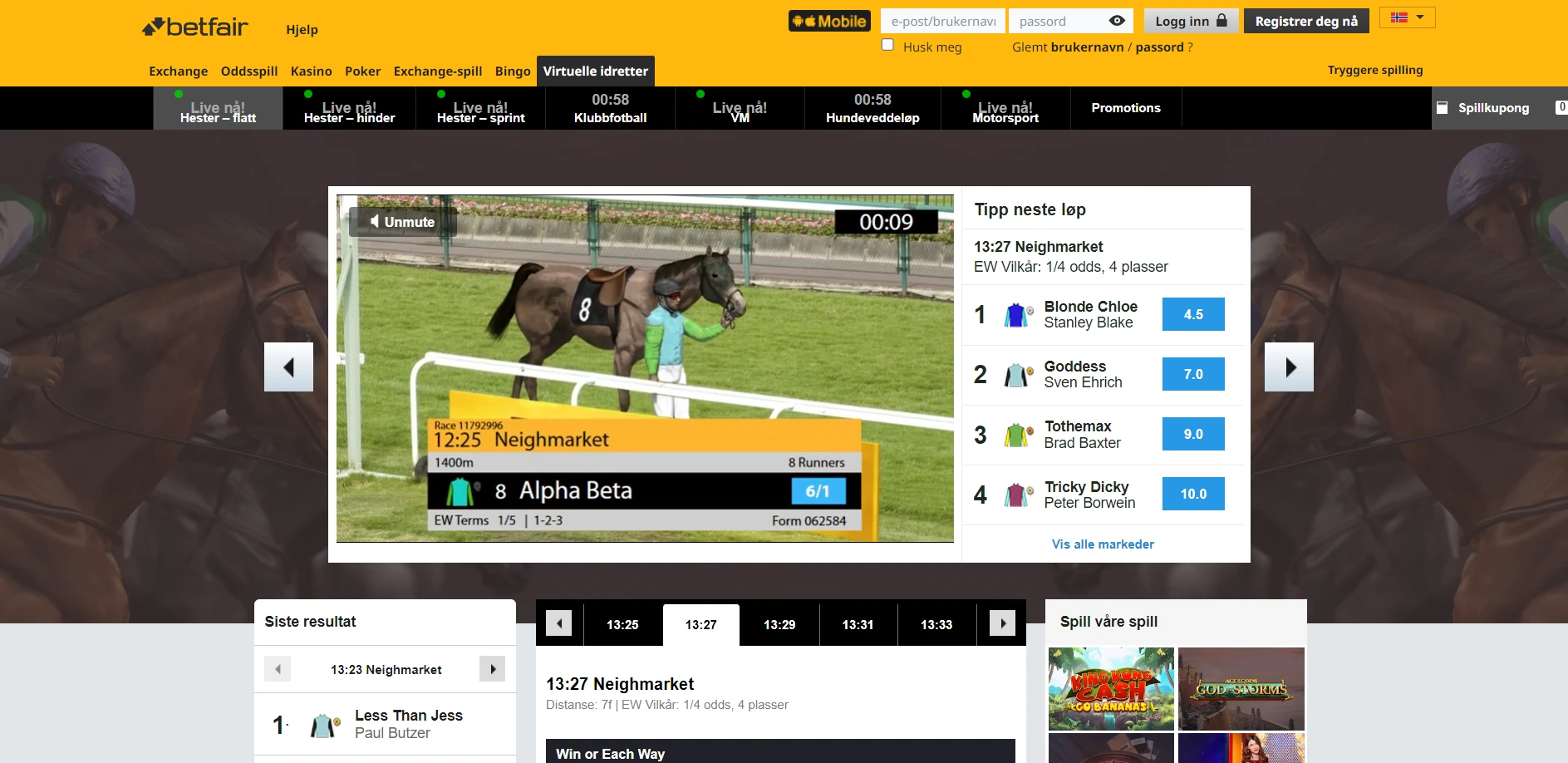Click Goddess jockey silk icon
This screenshot has width=1568, height=763.
pos(1018,375)
